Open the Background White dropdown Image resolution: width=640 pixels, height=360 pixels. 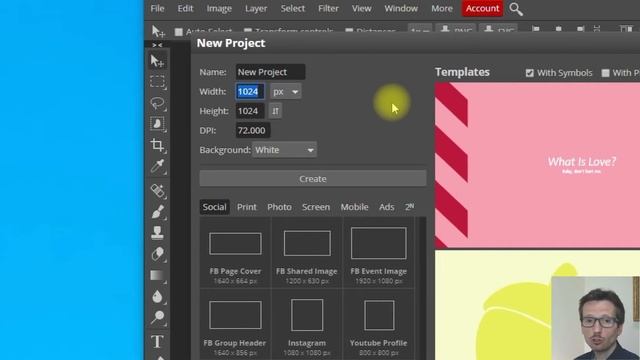284,150
